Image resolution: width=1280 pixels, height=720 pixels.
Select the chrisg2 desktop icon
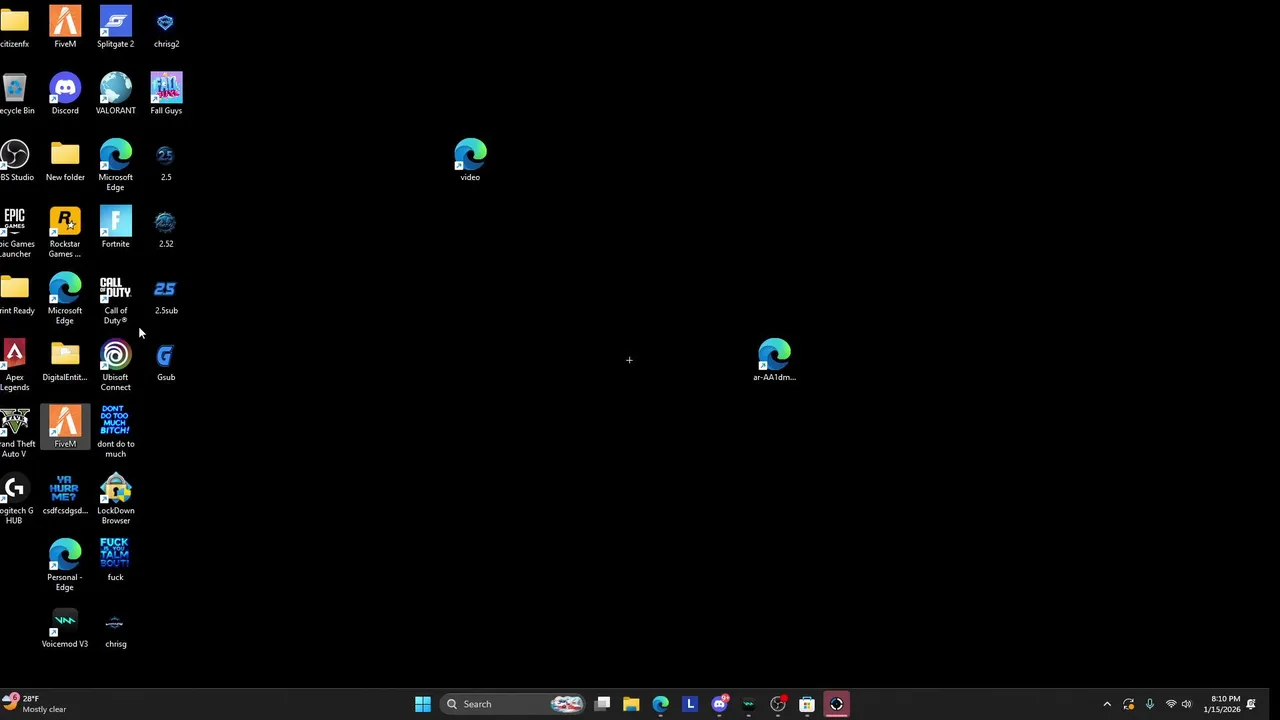coord(166,28)
